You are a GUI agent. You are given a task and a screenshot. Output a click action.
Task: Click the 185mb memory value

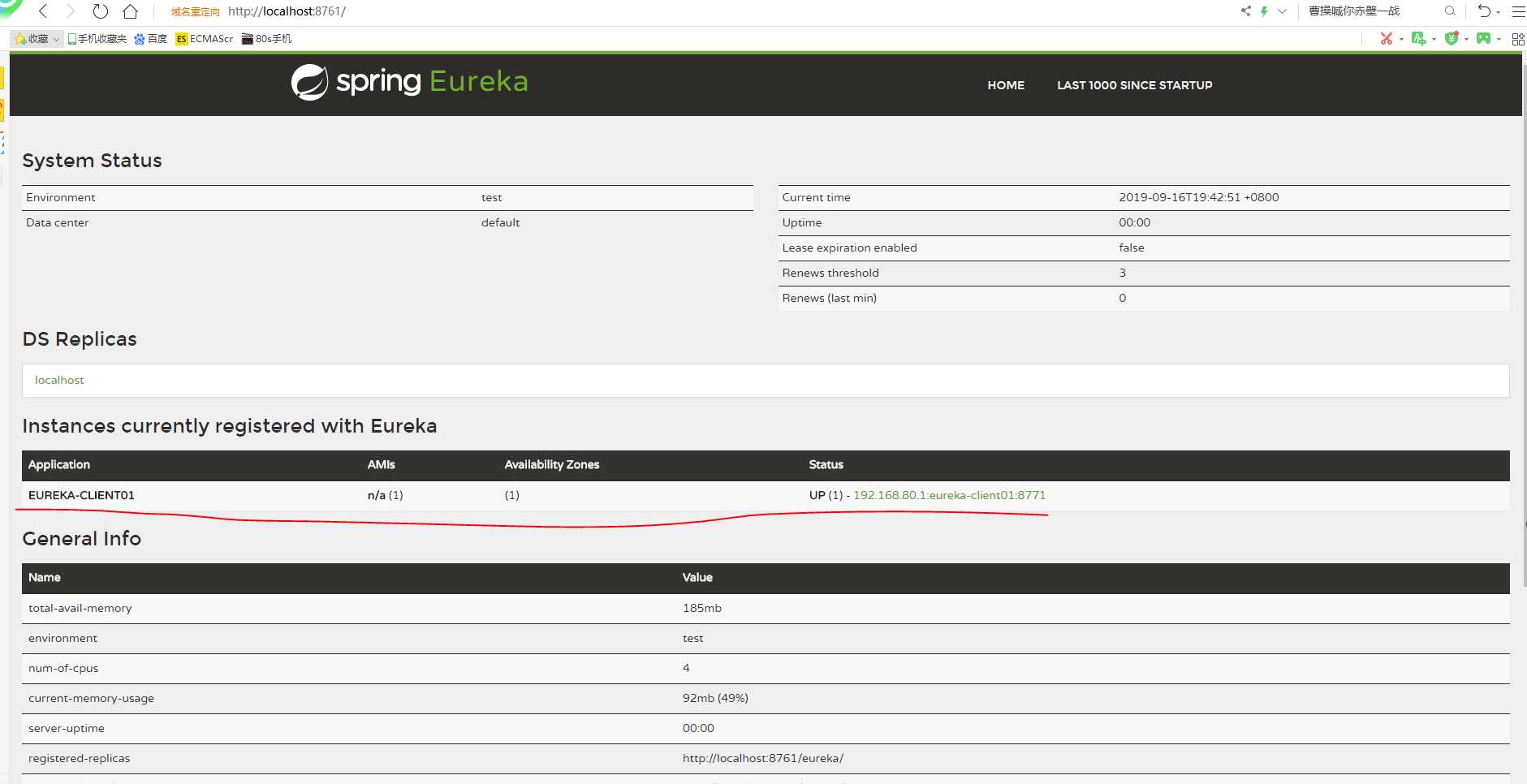coord(701,608)
